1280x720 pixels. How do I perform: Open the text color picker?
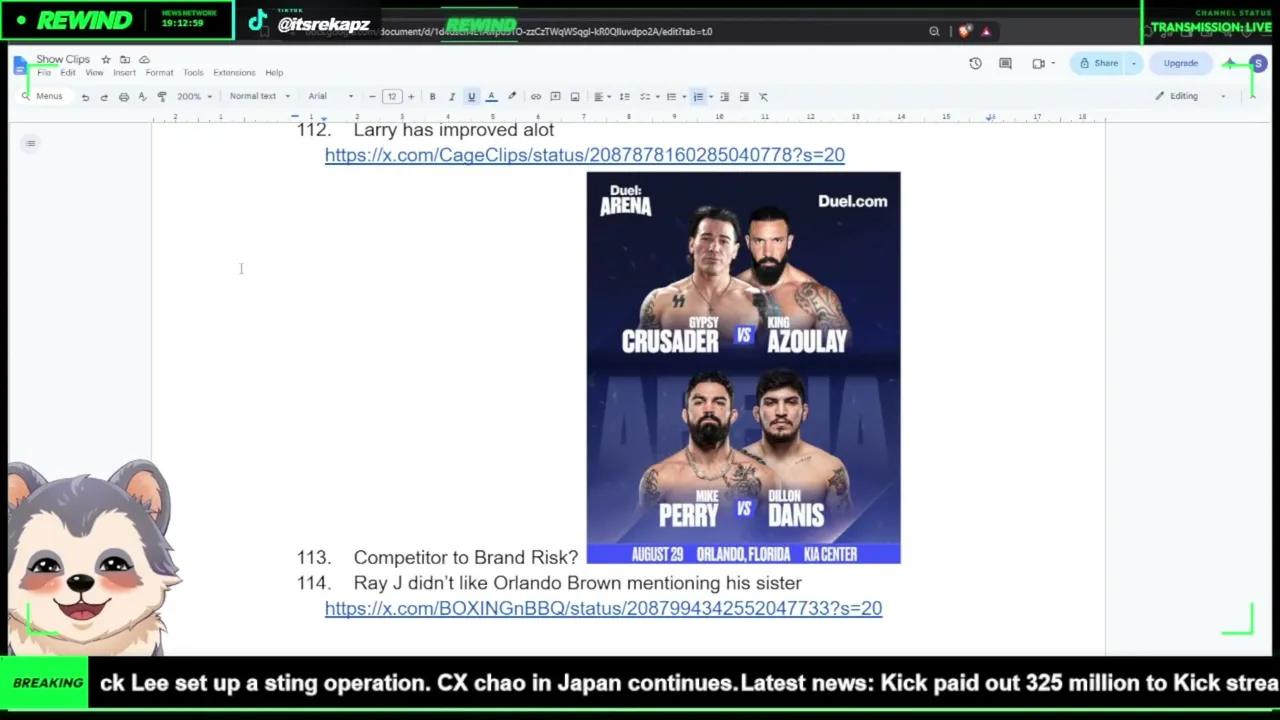click(491, 97)
